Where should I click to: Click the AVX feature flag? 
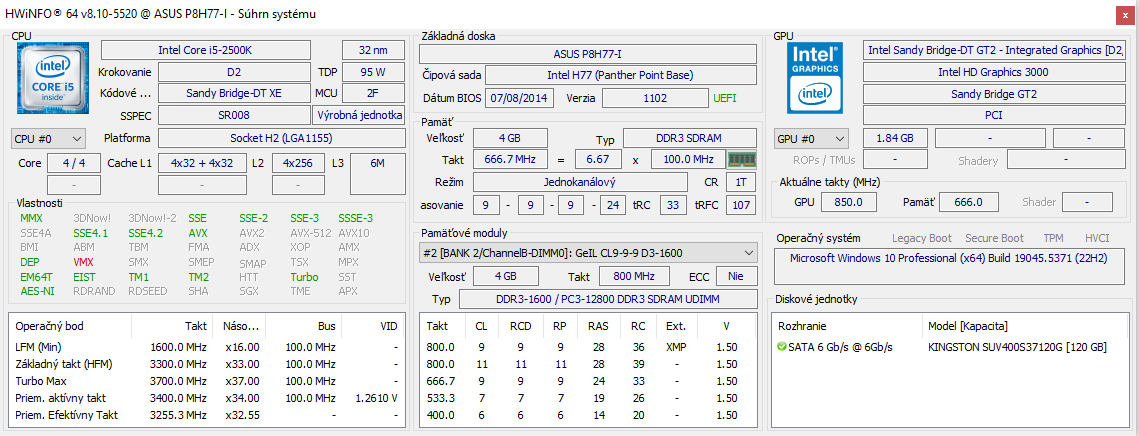pos(198,233)
